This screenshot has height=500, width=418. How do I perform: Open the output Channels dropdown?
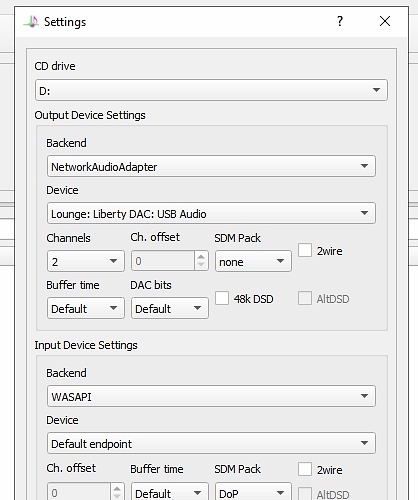click(86, 261)
